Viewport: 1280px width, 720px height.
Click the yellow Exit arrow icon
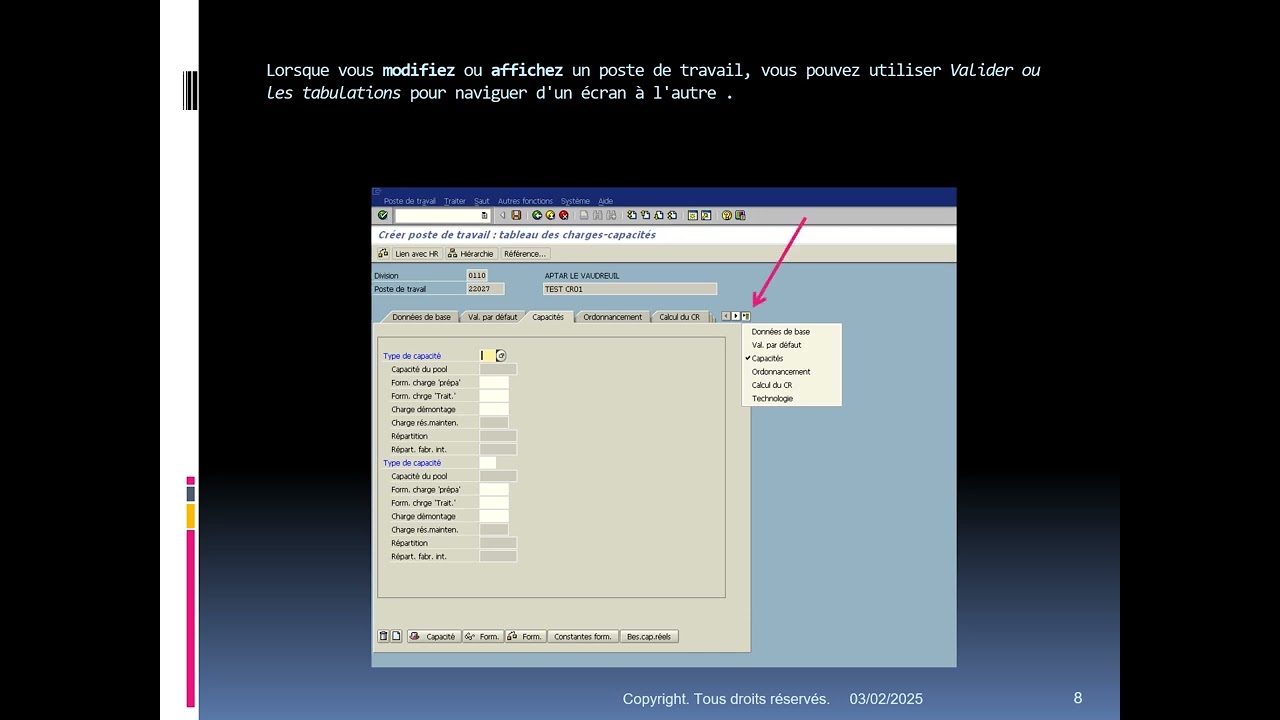[x=550, y=215]
